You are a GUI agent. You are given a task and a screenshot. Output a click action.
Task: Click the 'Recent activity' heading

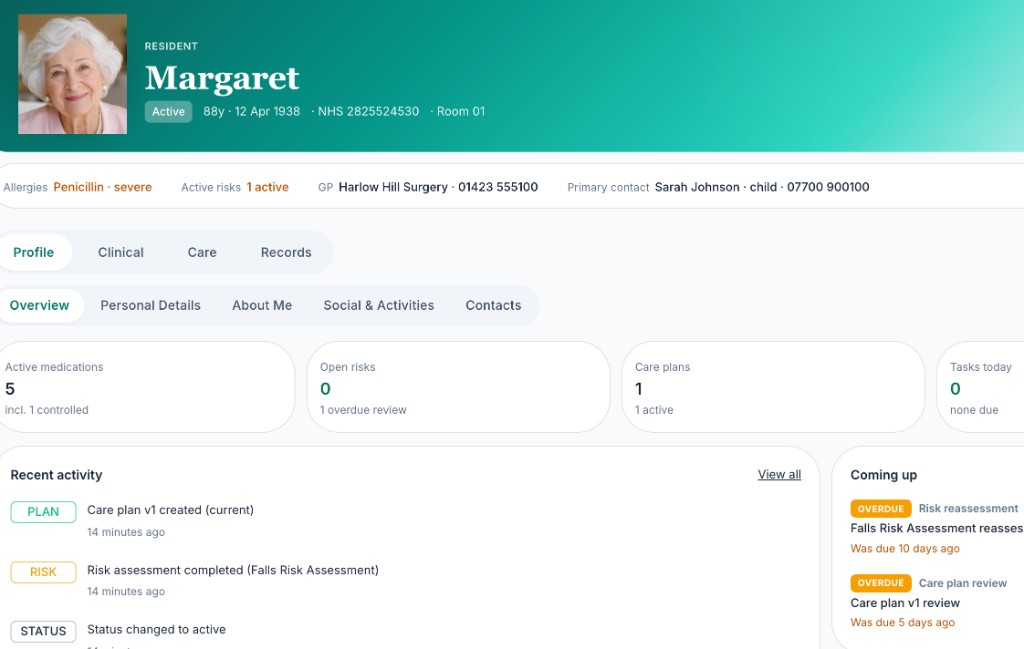click(x=56, y=475)
